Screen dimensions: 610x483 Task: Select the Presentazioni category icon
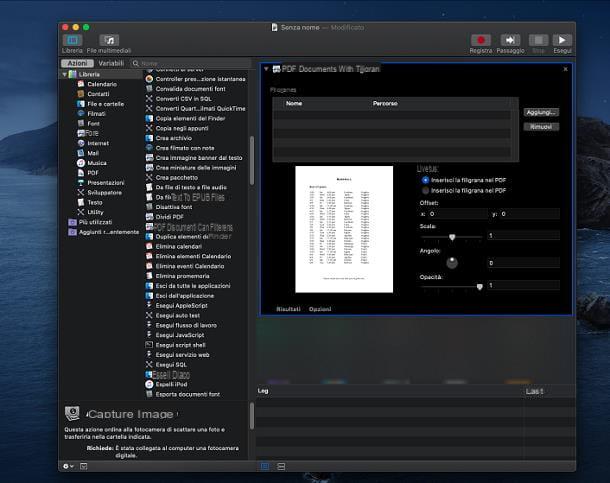tap(81, 182)
